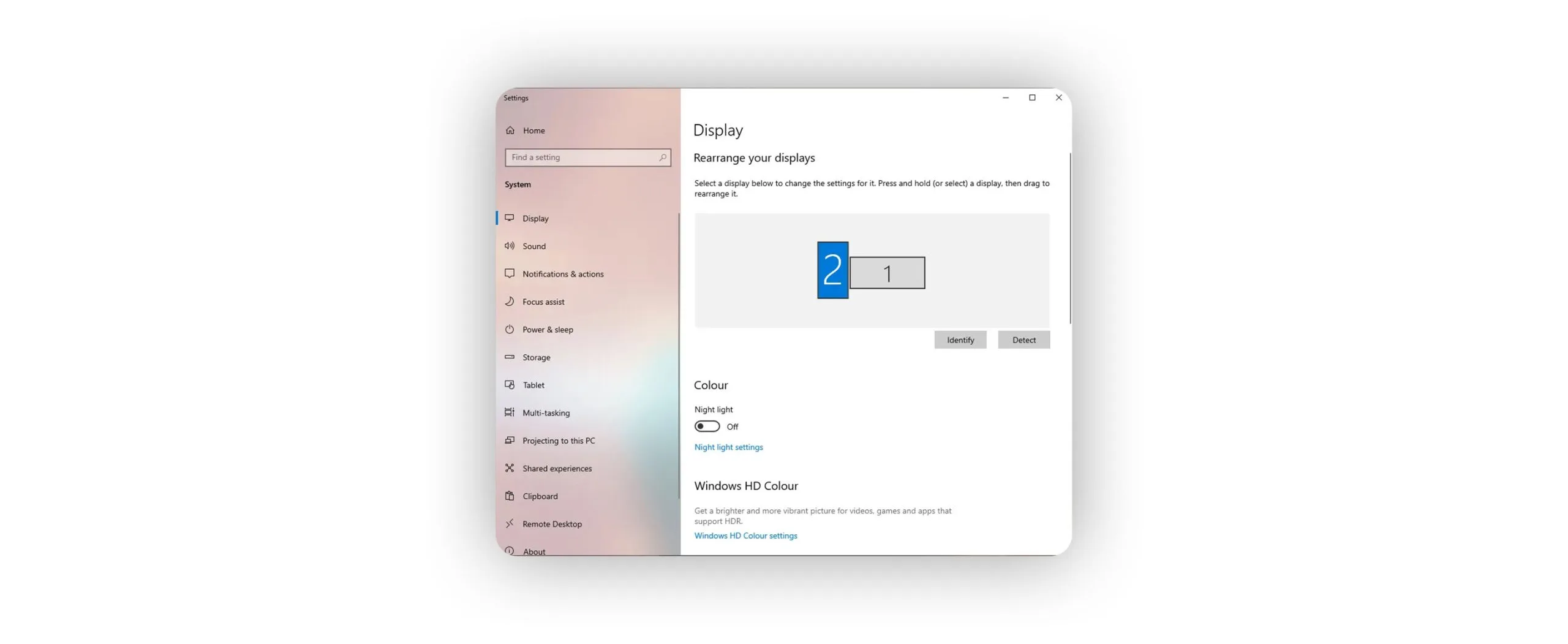Image resolution: width=1568 pixels, height=644 pixels.
Task: Open Focus assist moon icon
Action: tap(509, 301)
